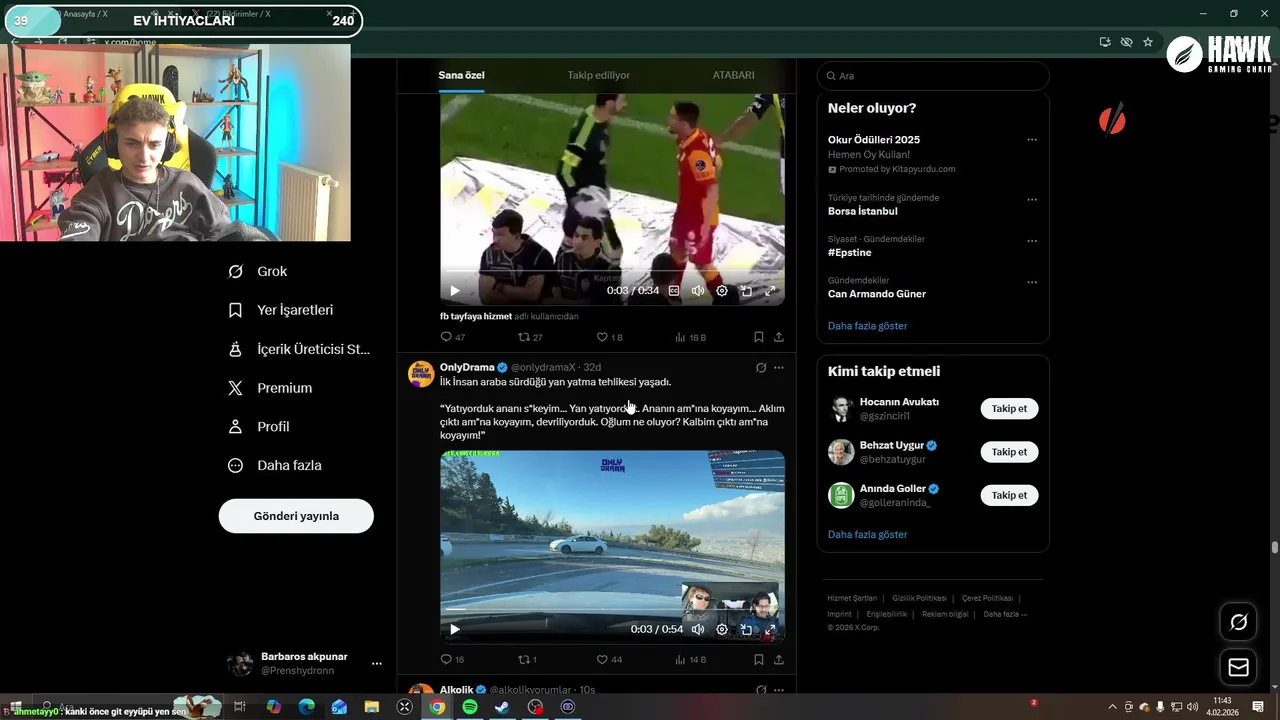Toggle captions on the football video
1280x720 pixels.
674,291
